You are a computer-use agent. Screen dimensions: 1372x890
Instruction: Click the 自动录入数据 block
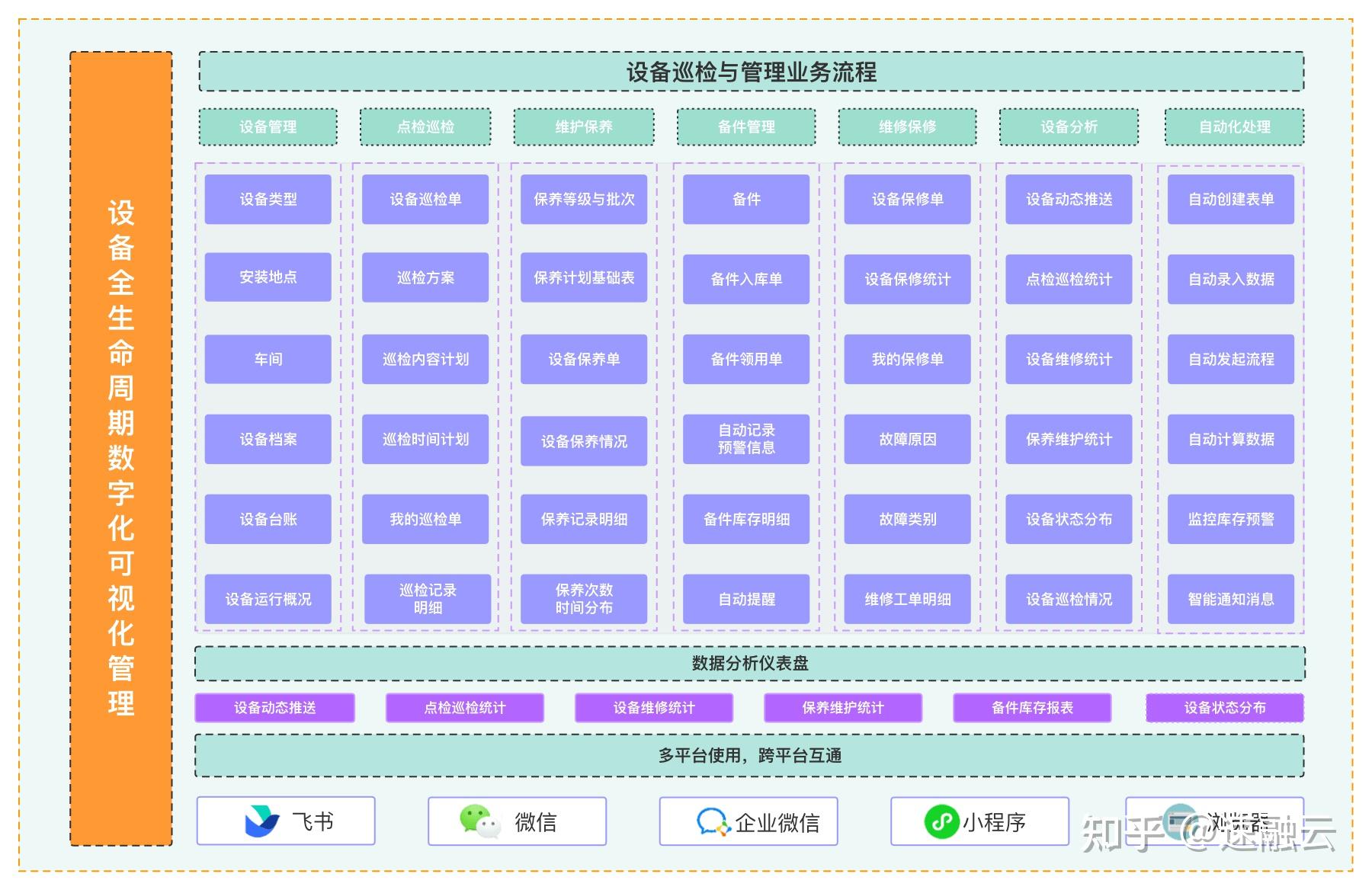point(1231,280)
